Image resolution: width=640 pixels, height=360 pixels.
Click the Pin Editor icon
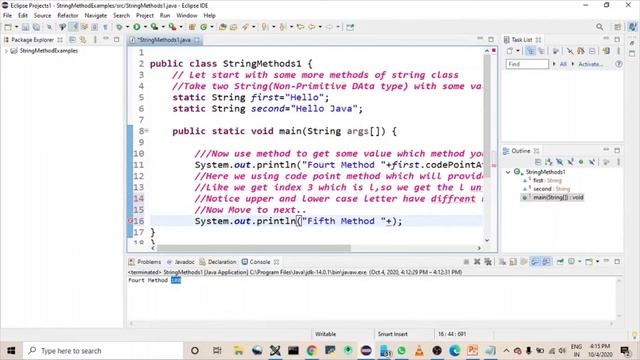[x=350, y=27]
